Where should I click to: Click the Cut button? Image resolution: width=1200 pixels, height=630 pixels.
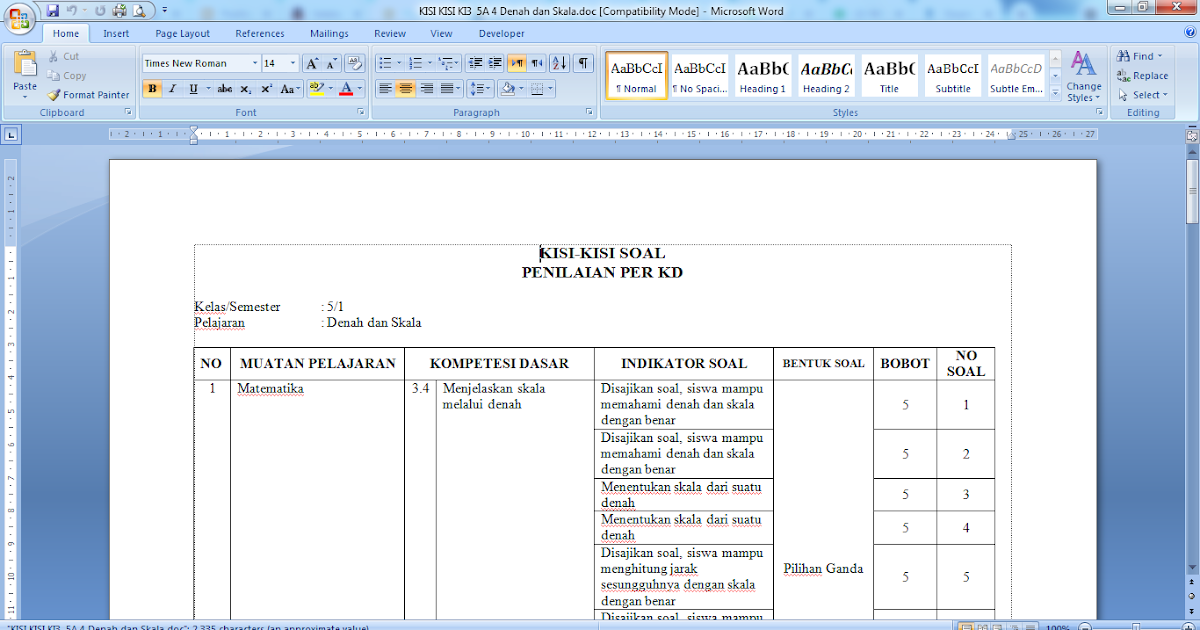click(x=63, y=57)
